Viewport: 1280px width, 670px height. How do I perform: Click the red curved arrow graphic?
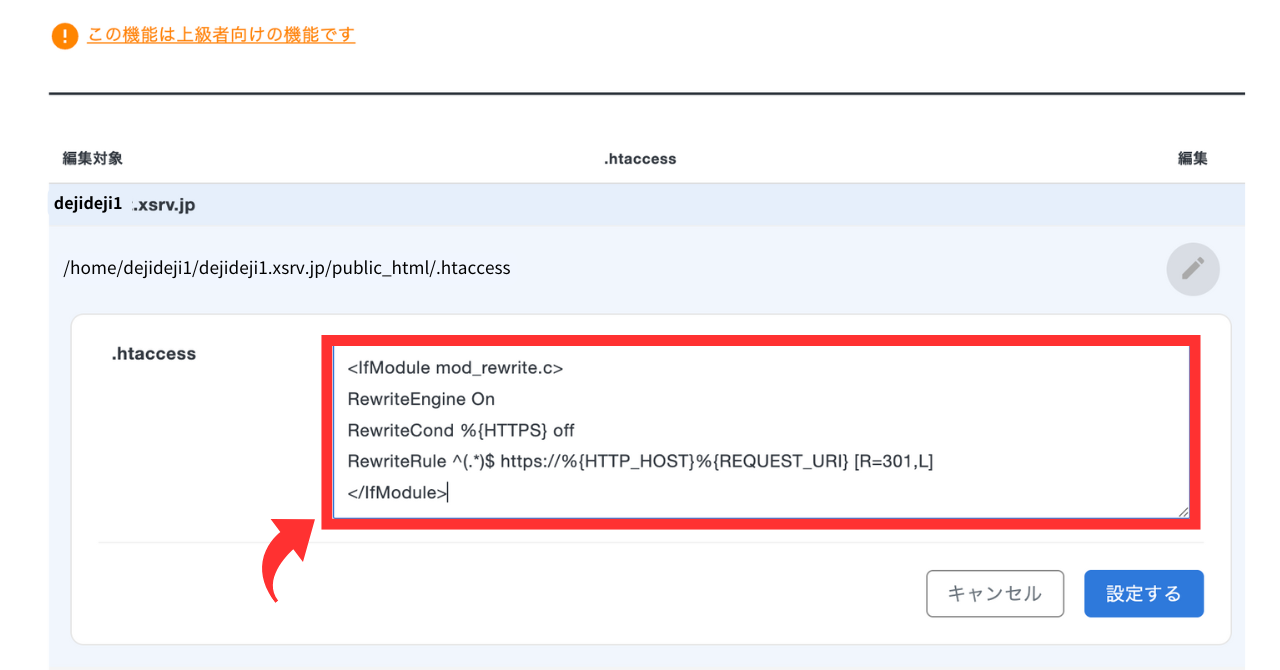click(x=283, y=560)
